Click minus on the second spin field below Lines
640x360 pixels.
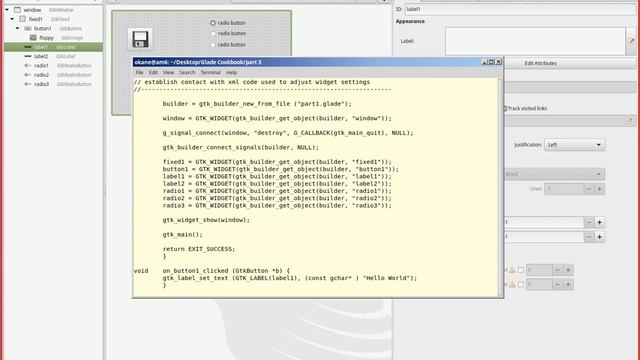589,237
